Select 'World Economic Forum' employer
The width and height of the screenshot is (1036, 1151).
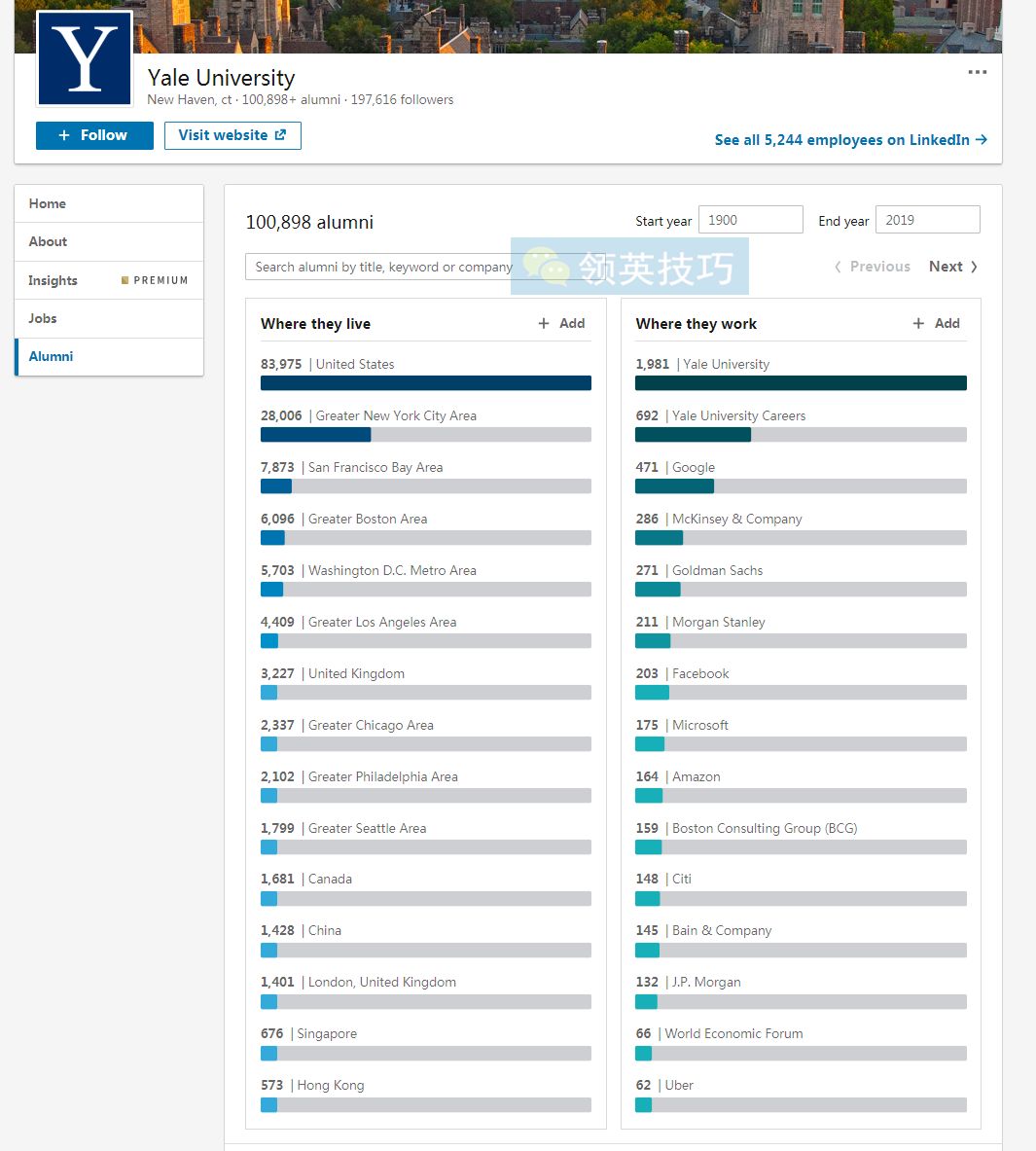coord(801,1043)
